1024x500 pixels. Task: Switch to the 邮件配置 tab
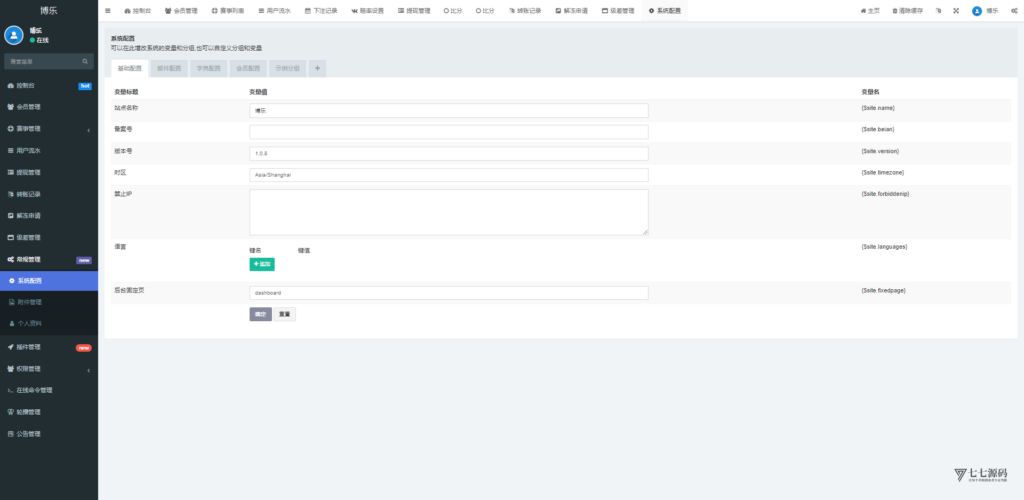(x=169, y=69)
